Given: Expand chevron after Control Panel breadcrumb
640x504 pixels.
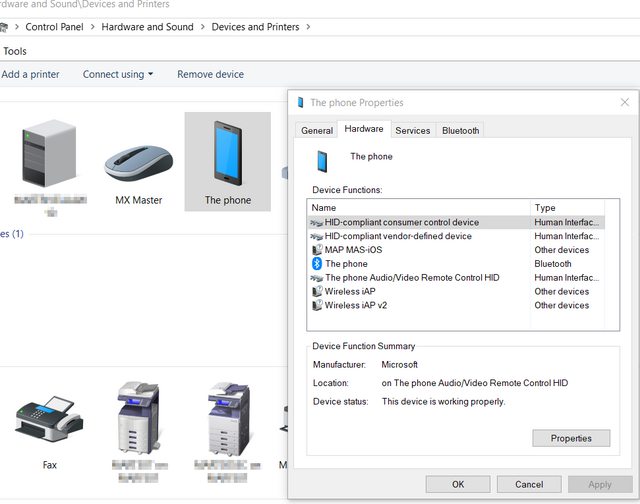Looking at the screenshot, I should [93, 27].
